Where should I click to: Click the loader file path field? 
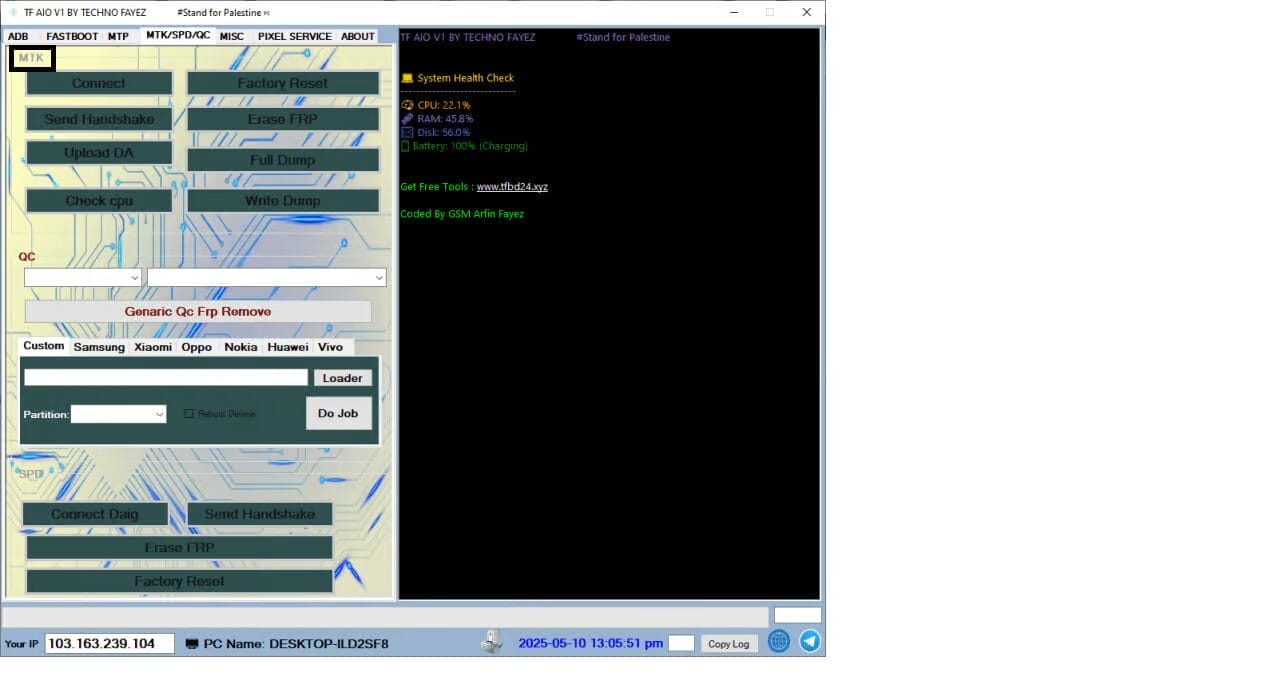tap(166, 377)
